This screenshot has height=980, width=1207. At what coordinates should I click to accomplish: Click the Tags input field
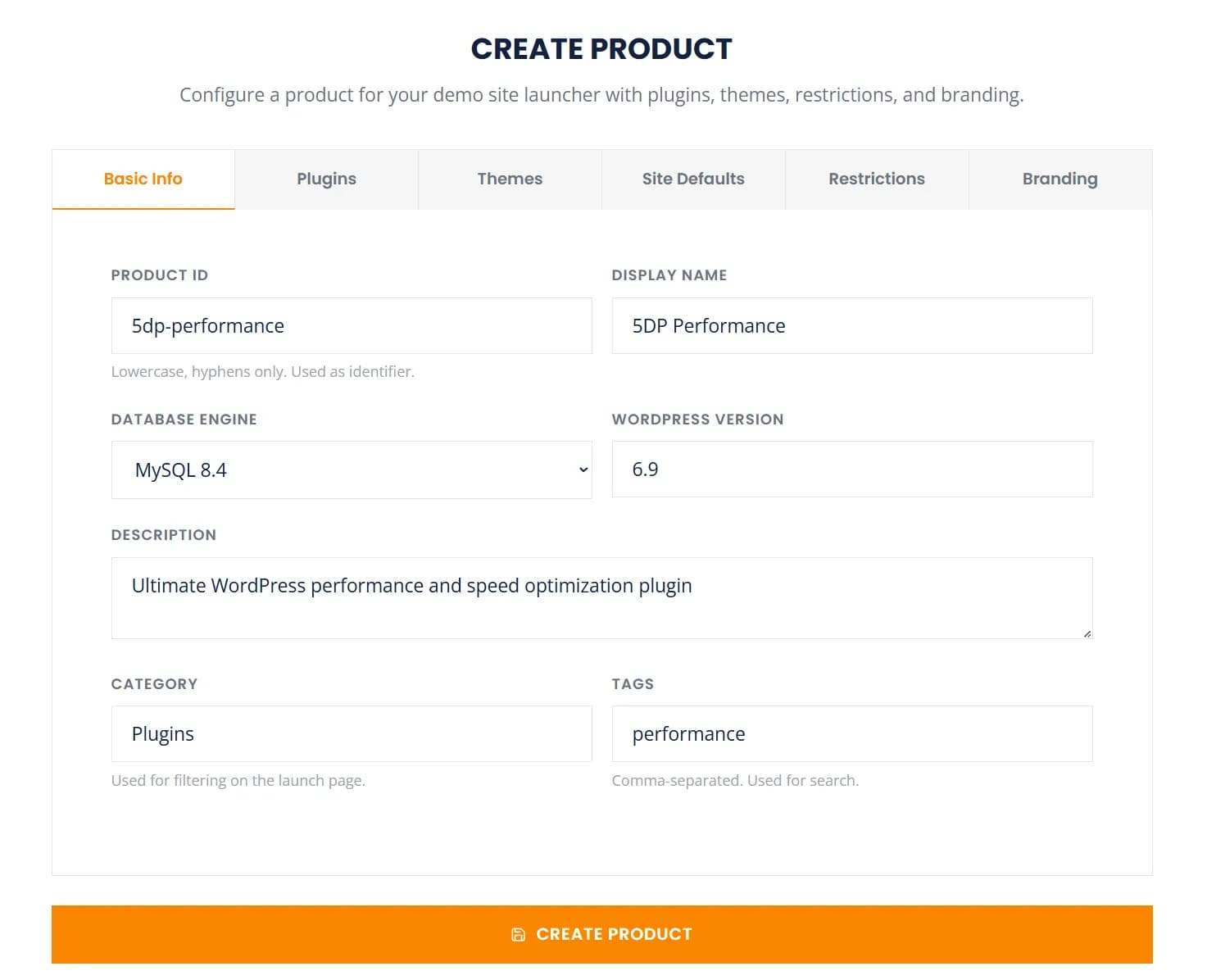point(852,733)
